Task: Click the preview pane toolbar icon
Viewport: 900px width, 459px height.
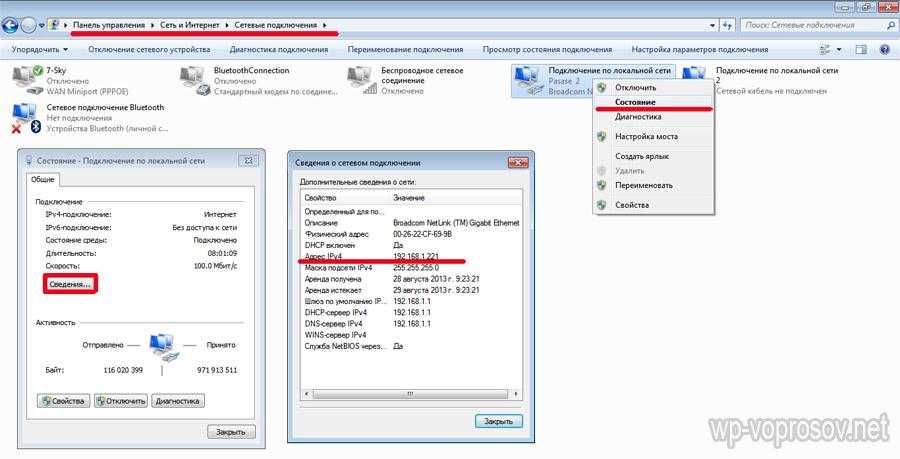Action: click(x=860, y=48)
